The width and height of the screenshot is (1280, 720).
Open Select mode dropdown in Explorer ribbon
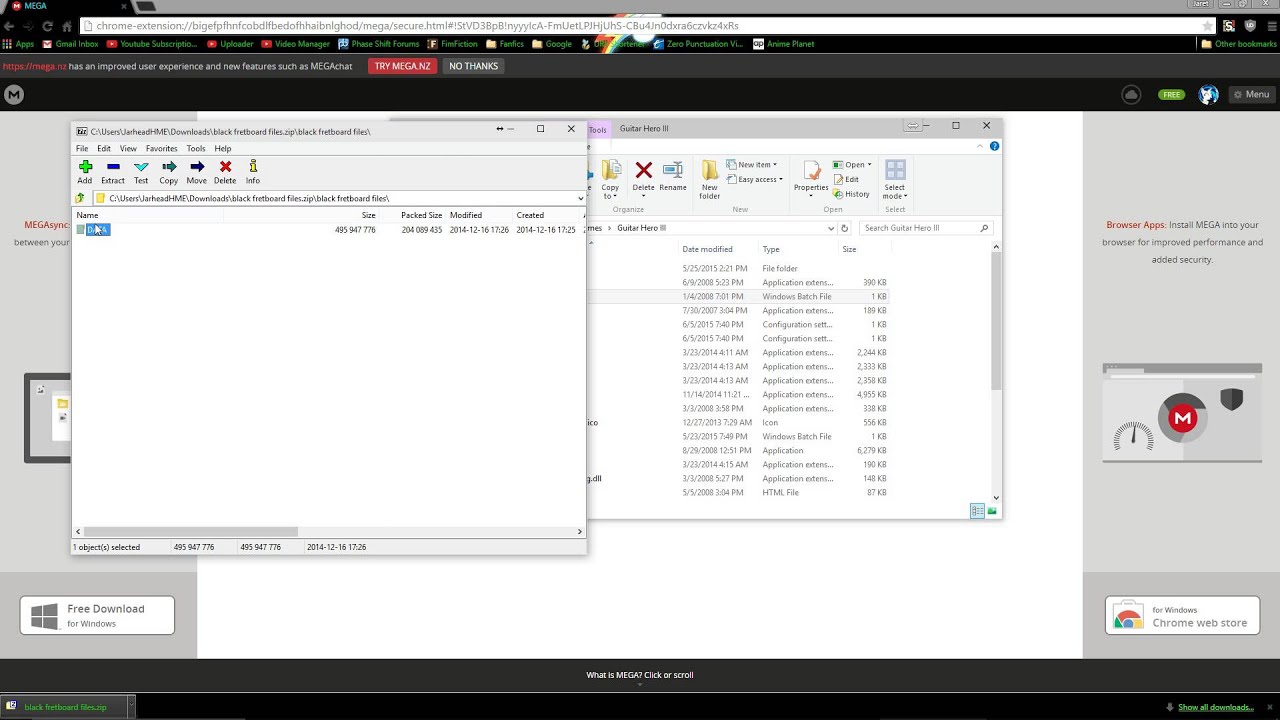point(895,180)
